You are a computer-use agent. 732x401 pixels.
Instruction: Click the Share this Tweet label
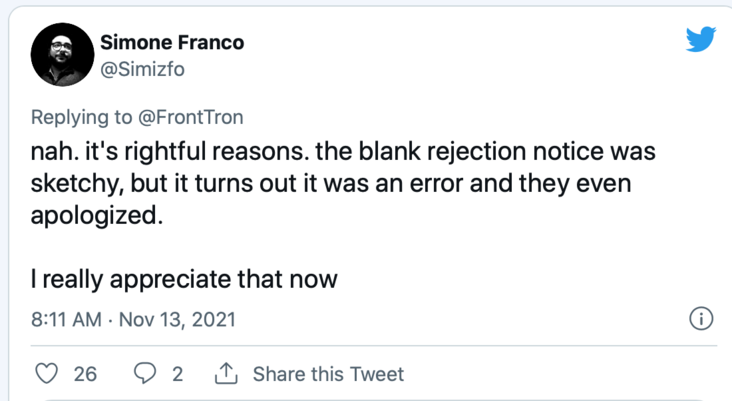tap(328, 374)
